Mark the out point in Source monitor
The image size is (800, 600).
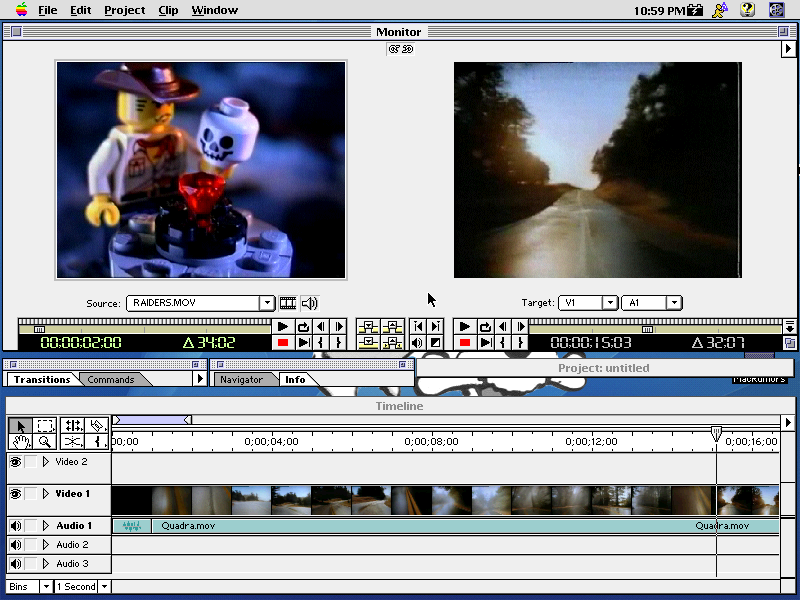point(338,342)
